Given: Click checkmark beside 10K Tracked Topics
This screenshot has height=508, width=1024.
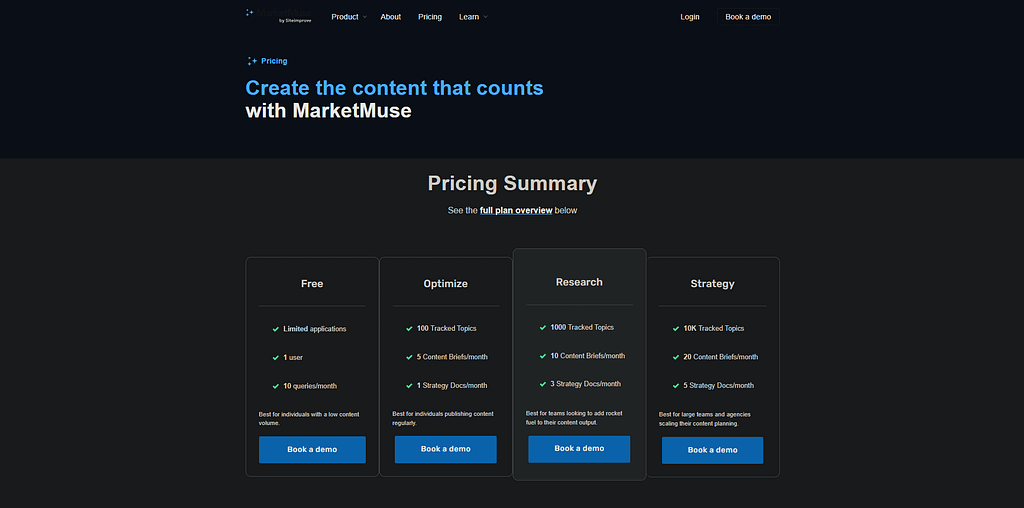Looking at the screenshot, I should (676, 329).
